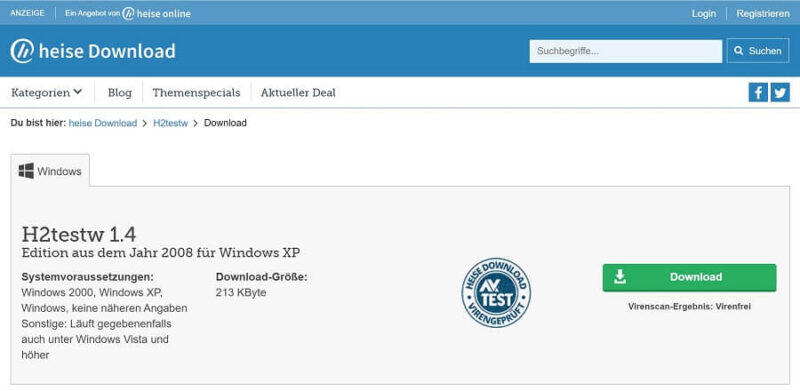Click the H2testw breadcrumb link
The image size is (800, 391).
pyautogui.click(x=170, y=123)
